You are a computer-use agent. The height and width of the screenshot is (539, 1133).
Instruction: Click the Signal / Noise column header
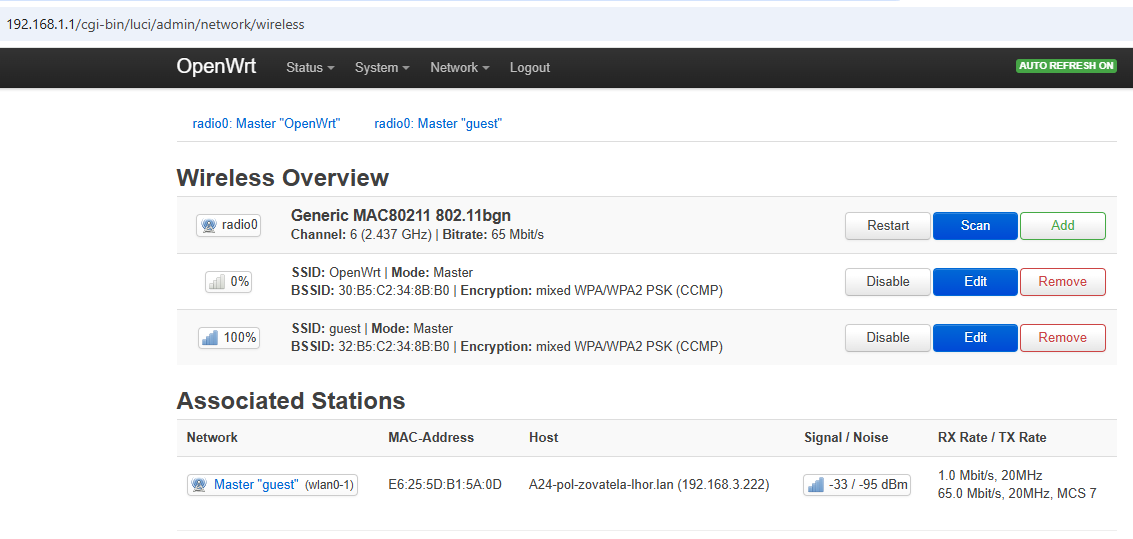click(846, 437)
